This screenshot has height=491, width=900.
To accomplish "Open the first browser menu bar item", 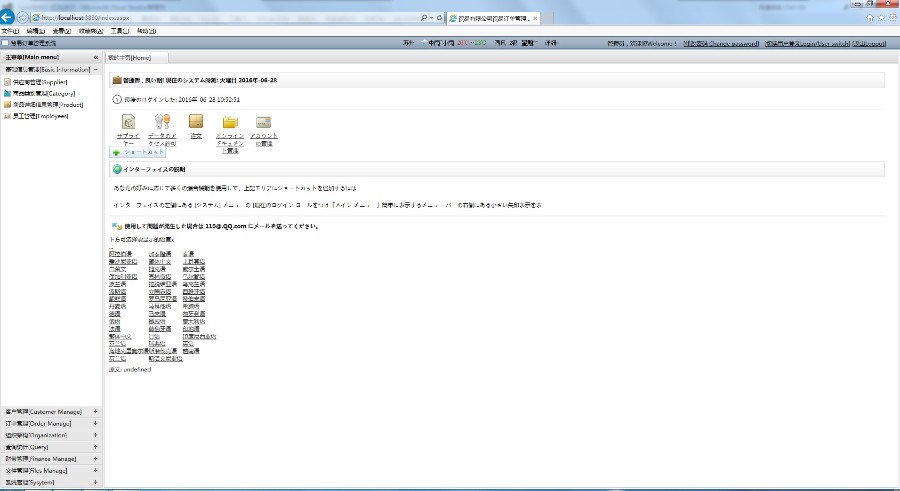I will pyautogui.click(x=10, y=31).
